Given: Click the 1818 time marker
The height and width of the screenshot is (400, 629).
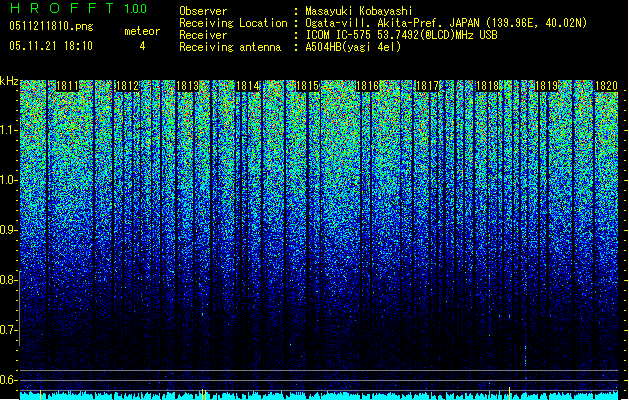Looking at the screenshot, I should [x=487, y=86].
